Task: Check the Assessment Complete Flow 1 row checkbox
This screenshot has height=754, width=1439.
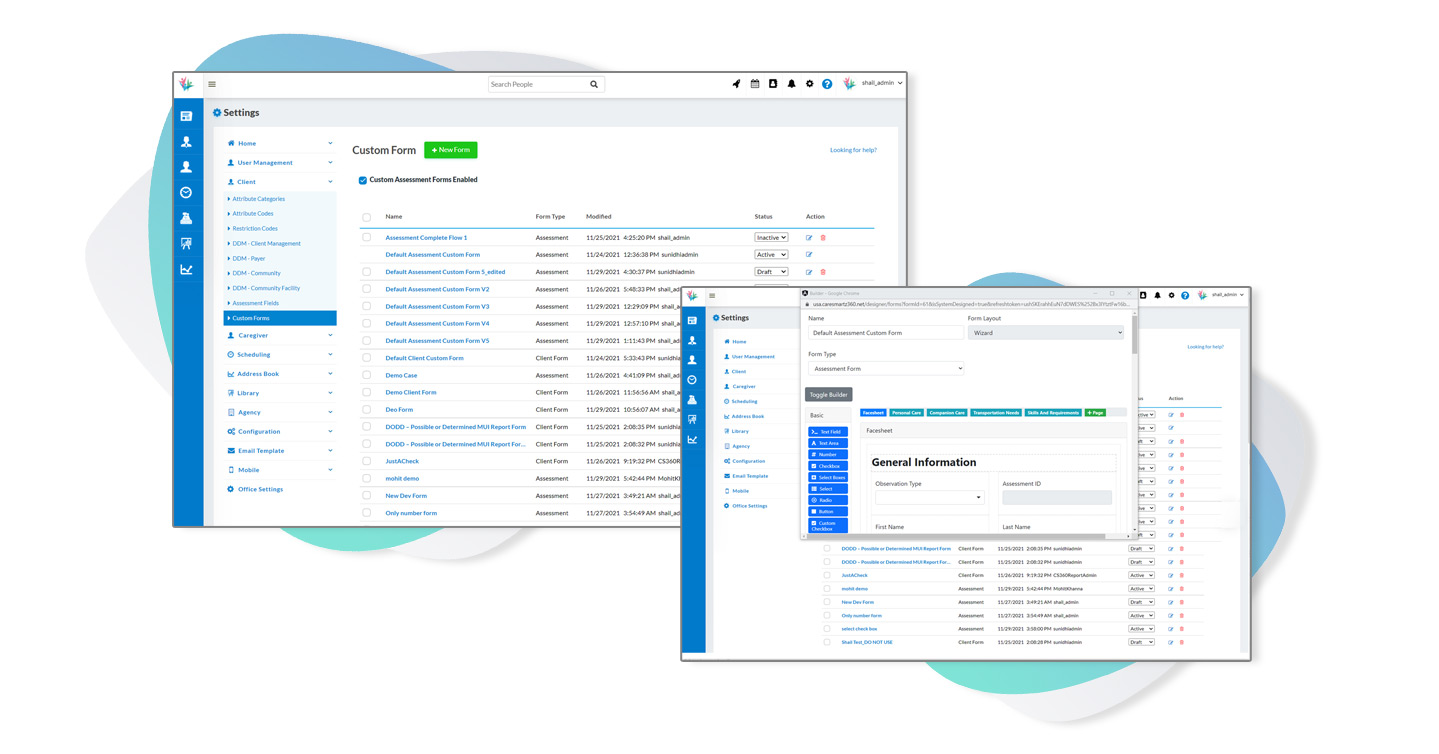Action: coord(366,238)
